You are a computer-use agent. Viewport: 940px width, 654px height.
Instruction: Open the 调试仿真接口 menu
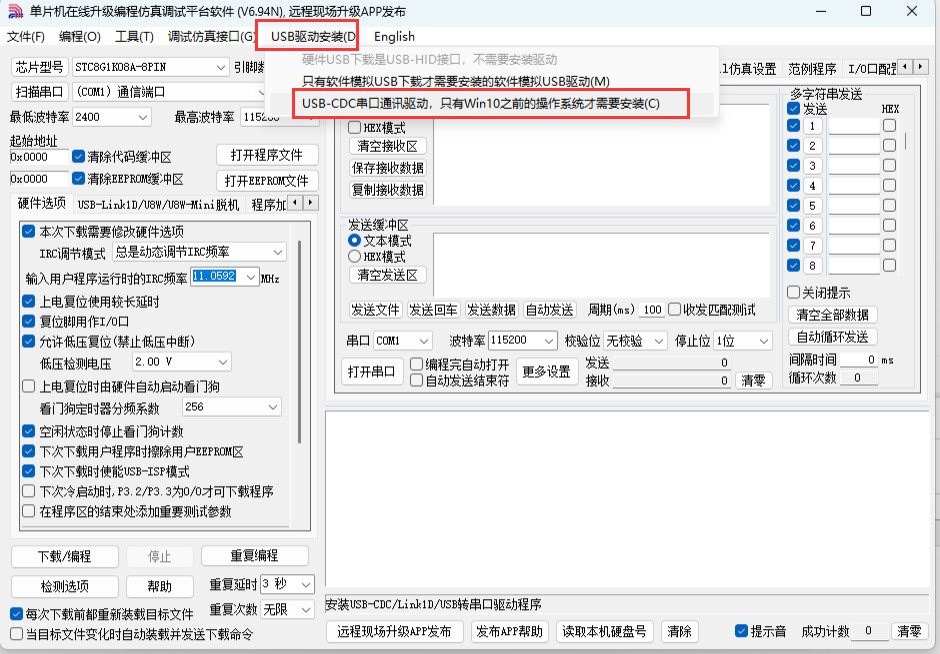tap(212, 37)
